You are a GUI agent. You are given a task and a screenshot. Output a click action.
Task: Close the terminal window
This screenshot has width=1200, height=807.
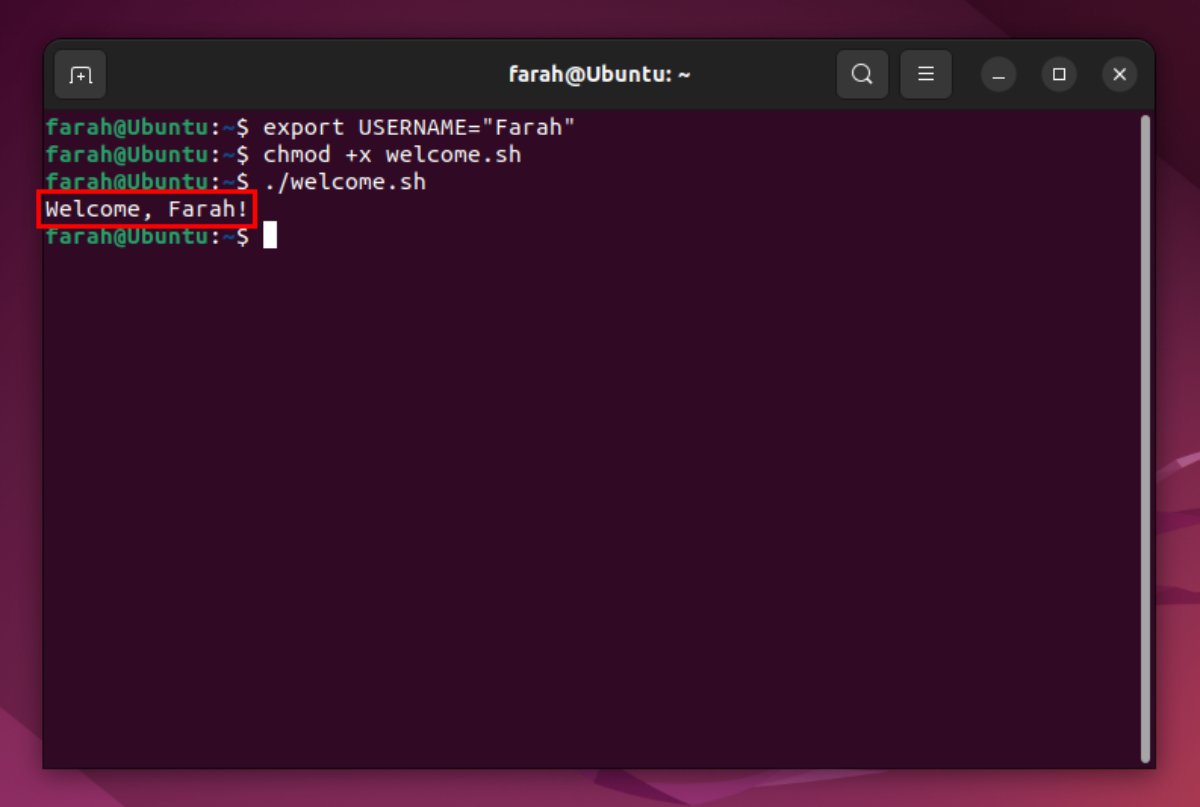coord(1119,75)
